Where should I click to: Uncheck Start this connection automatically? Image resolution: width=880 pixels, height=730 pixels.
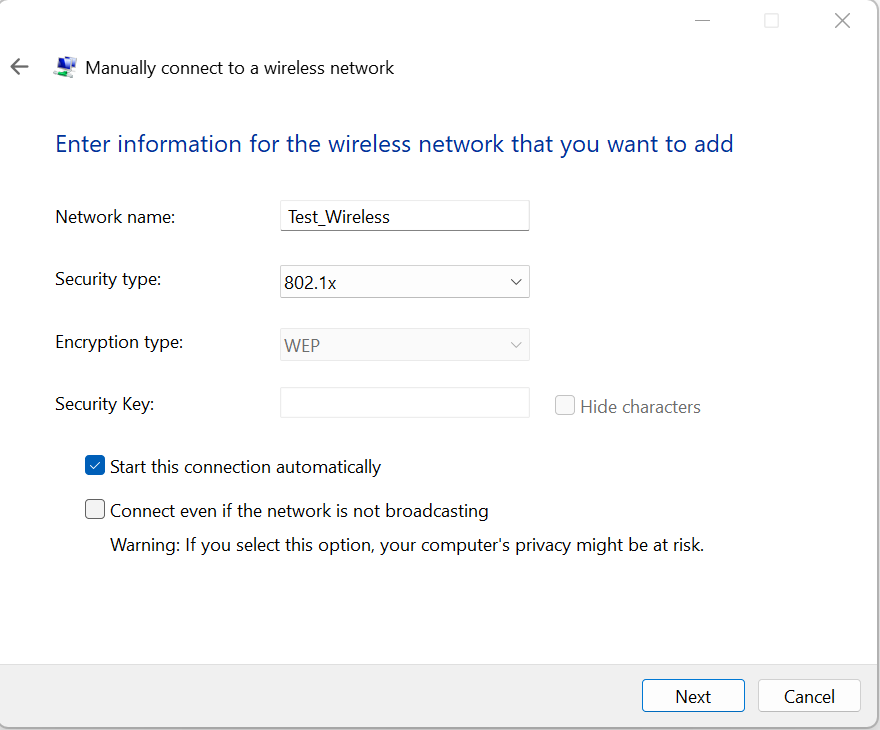[x=95, y=465]
